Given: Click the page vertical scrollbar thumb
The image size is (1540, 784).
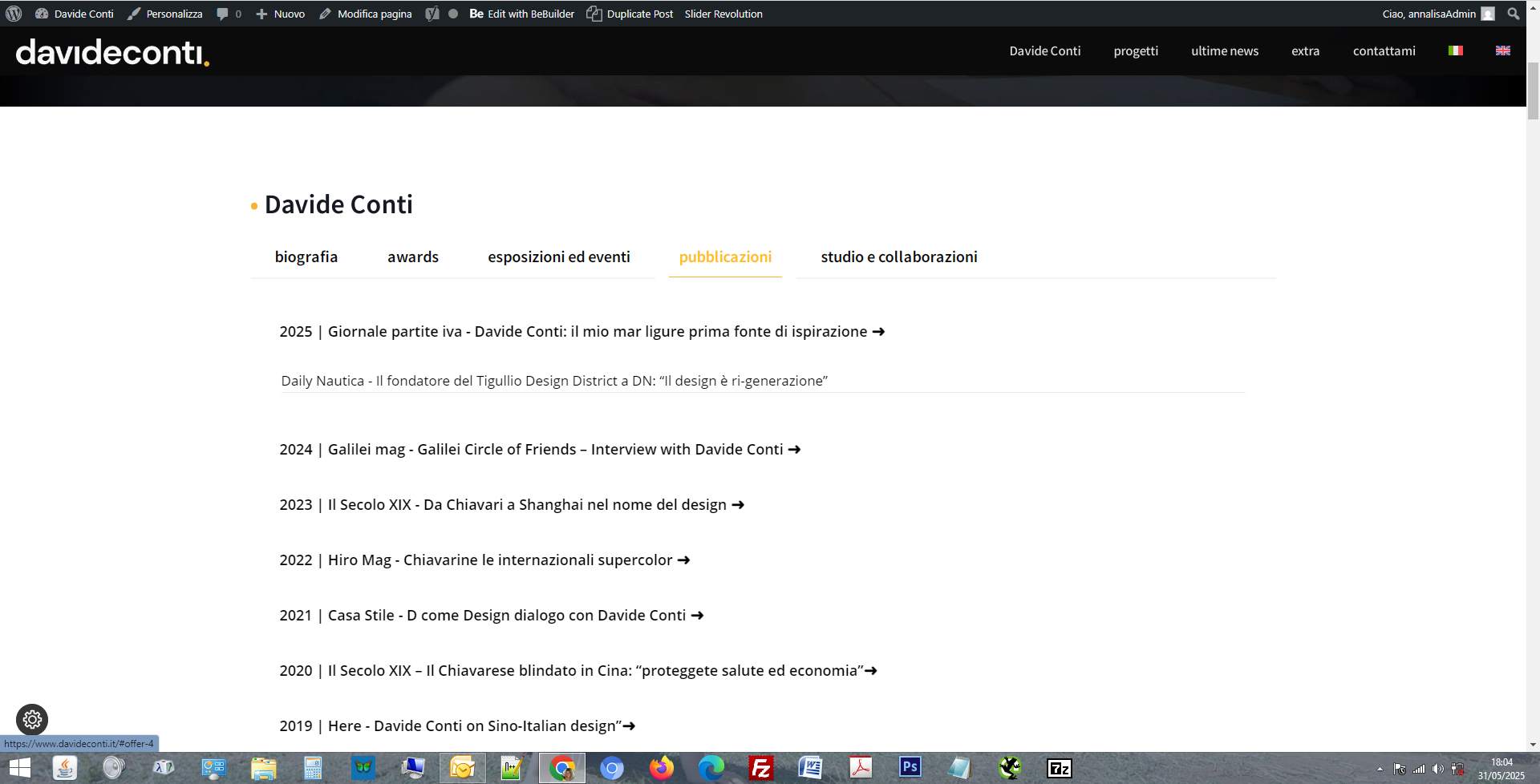Looking at the screenshot, I should (x=1533, y=90).
